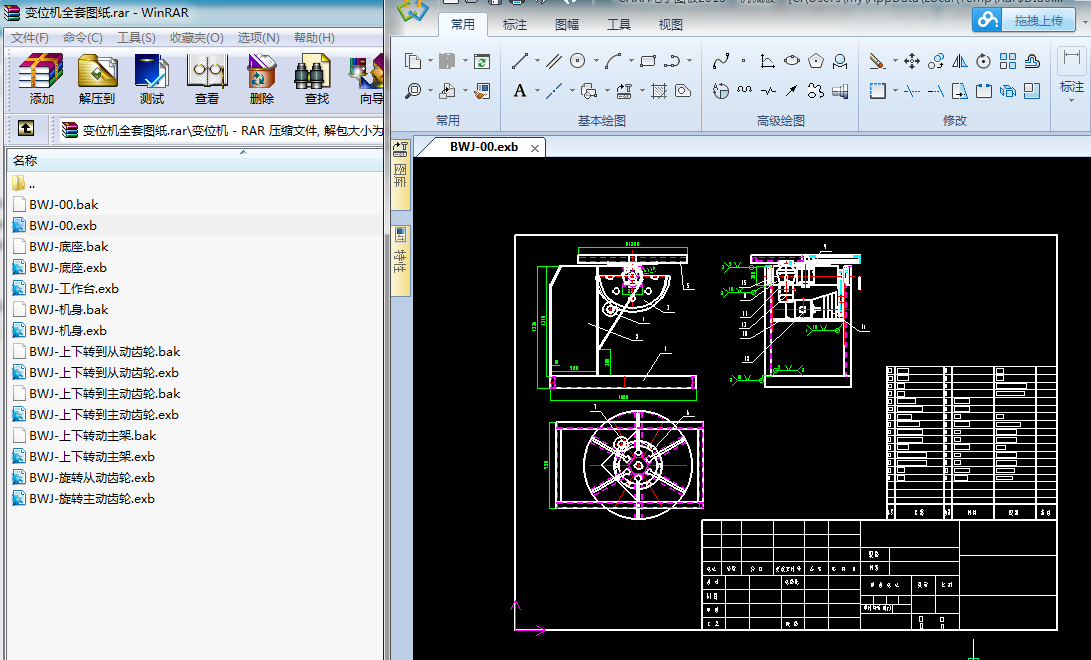Select file BWJ-机身.exb in WinRAR

click(60, 331)
